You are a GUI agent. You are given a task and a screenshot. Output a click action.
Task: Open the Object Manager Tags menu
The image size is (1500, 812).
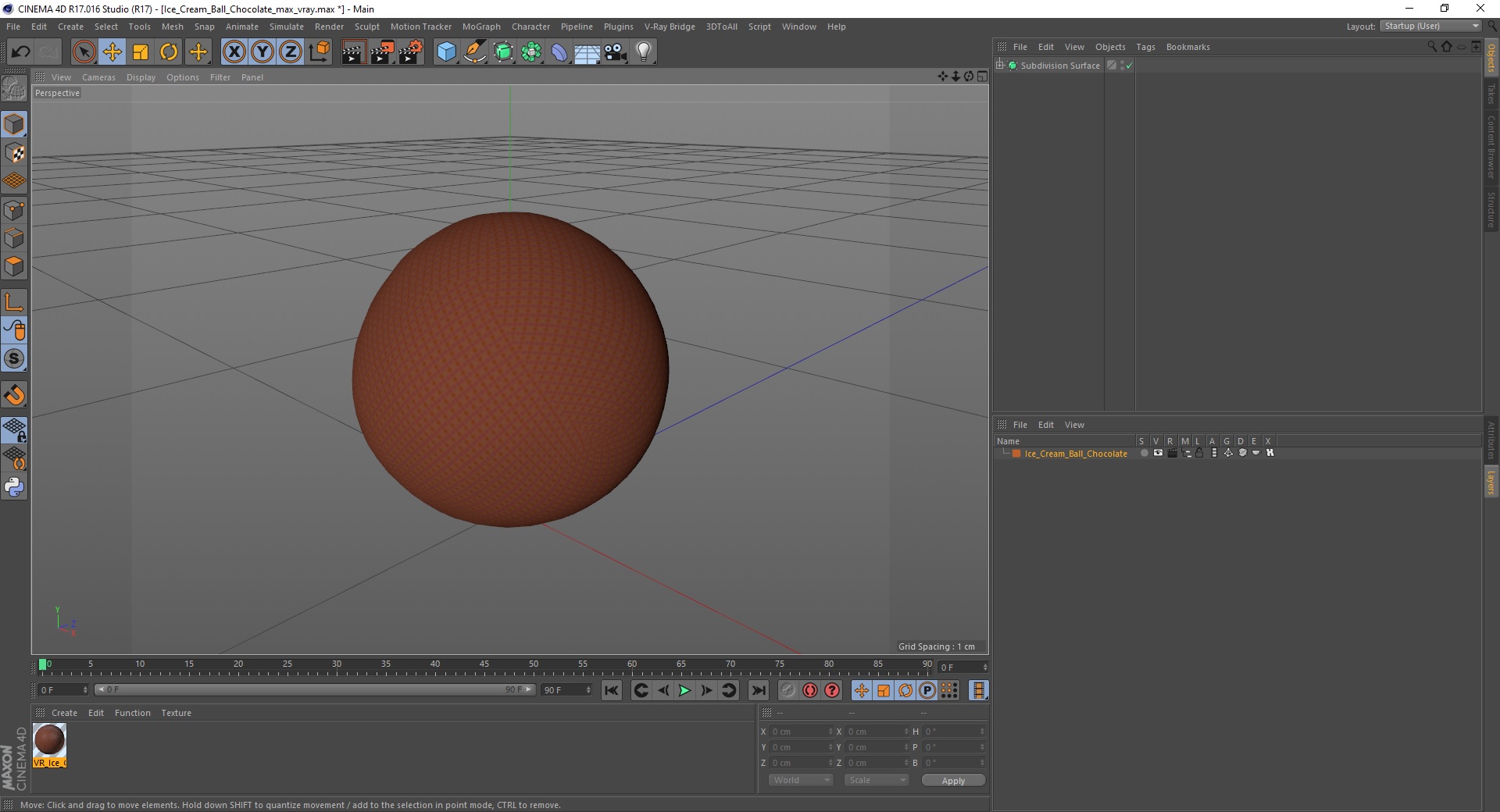pyautogui.click(x=1145, y=47)
